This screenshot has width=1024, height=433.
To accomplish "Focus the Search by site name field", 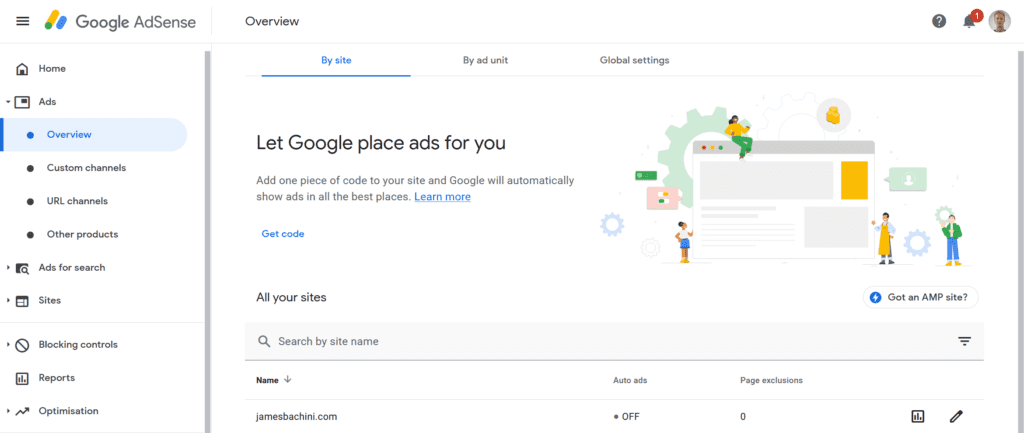I will (614, 341).
